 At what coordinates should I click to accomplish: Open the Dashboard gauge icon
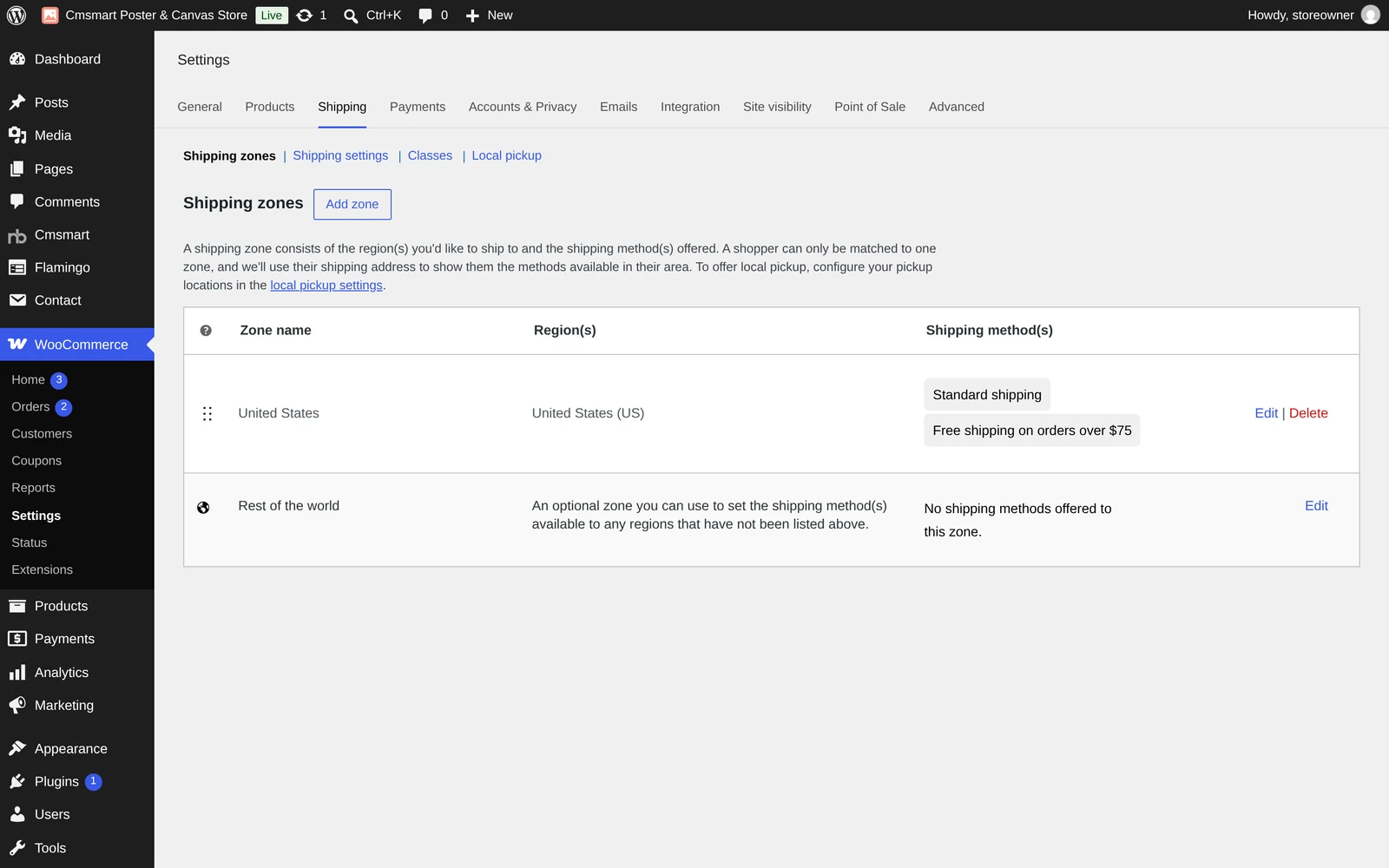(17, 59)
